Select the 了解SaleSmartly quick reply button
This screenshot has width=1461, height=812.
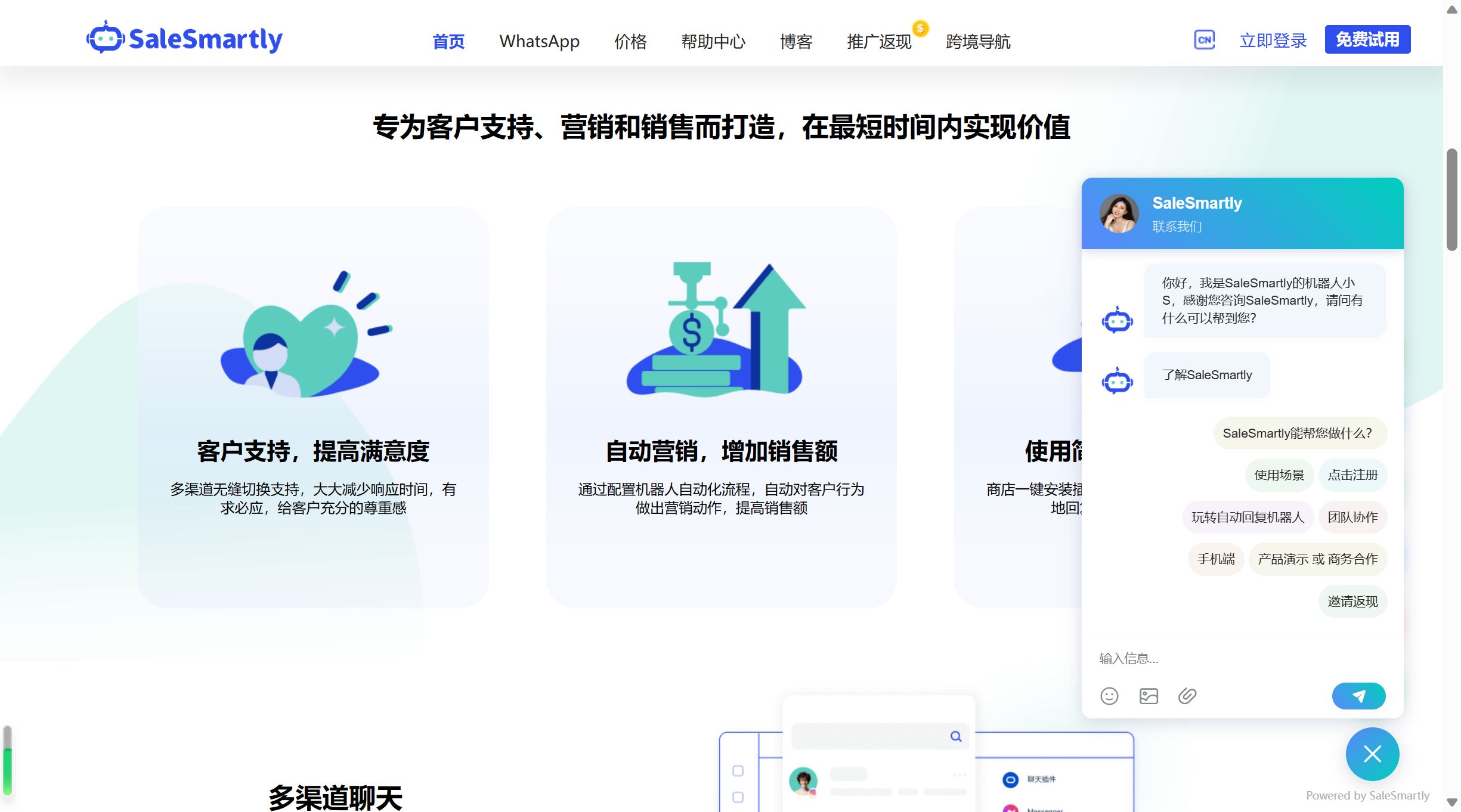[x=1207, y=374]
